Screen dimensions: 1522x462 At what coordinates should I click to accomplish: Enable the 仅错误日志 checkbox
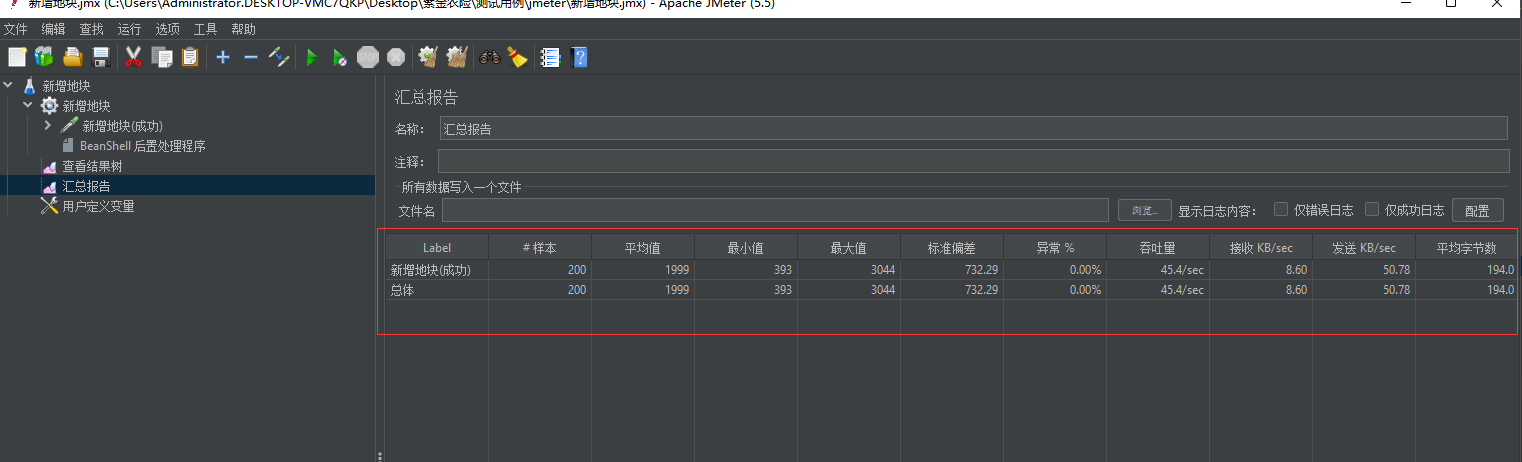[1280, 210]
